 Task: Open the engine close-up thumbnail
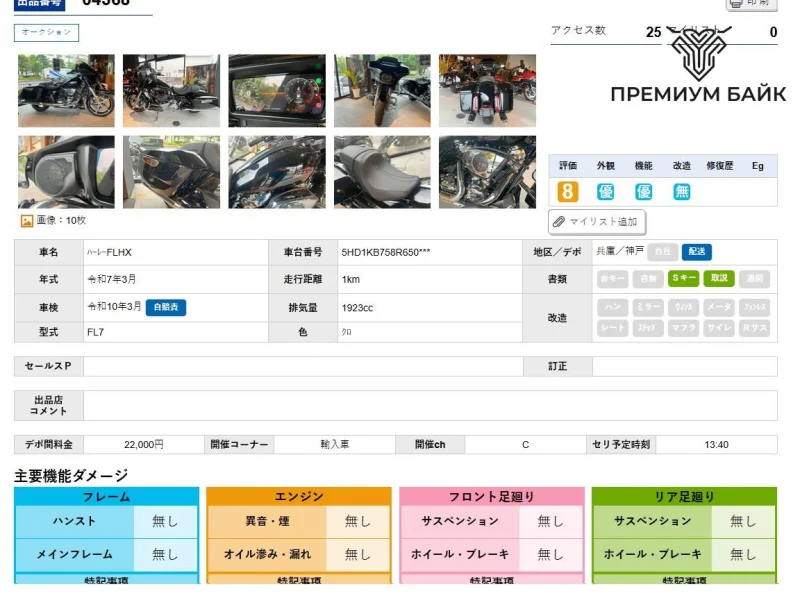487,172
